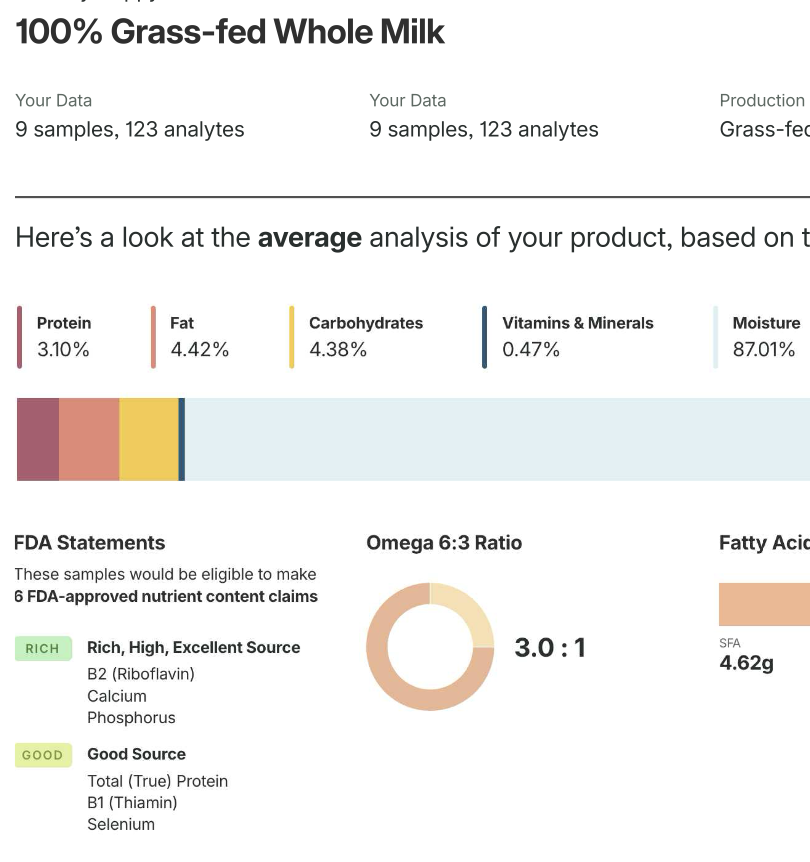Click the Selenium claim
Viewport: 810px width, 862px height.
click(x=121, y=824)
